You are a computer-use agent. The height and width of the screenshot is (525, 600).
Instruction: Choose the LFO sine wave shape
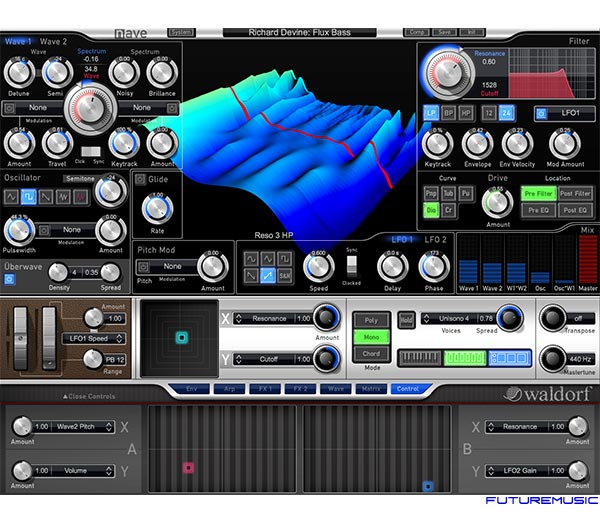click(251, 259)
